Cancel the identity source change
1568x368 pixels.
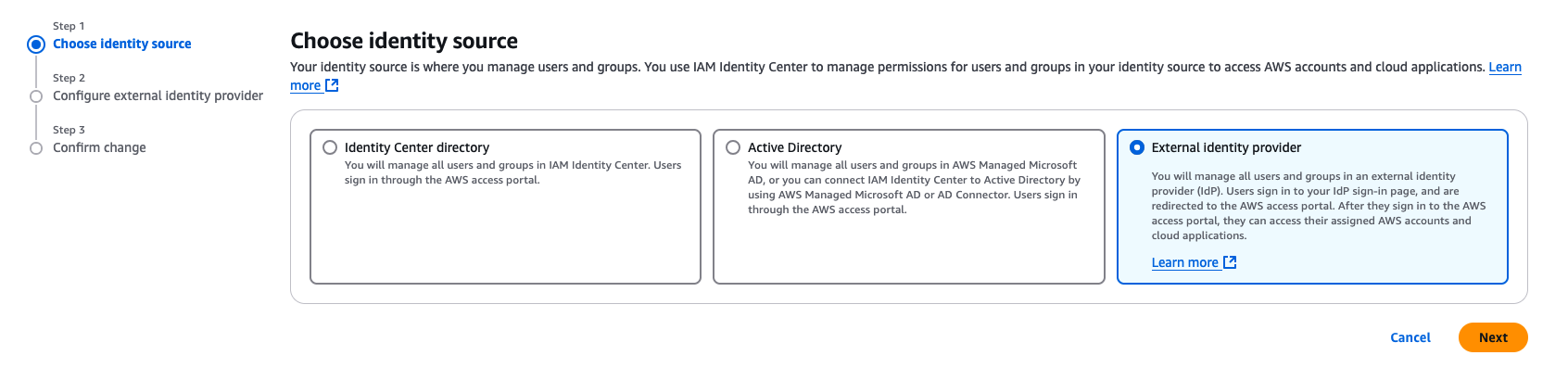[1410, 337]
